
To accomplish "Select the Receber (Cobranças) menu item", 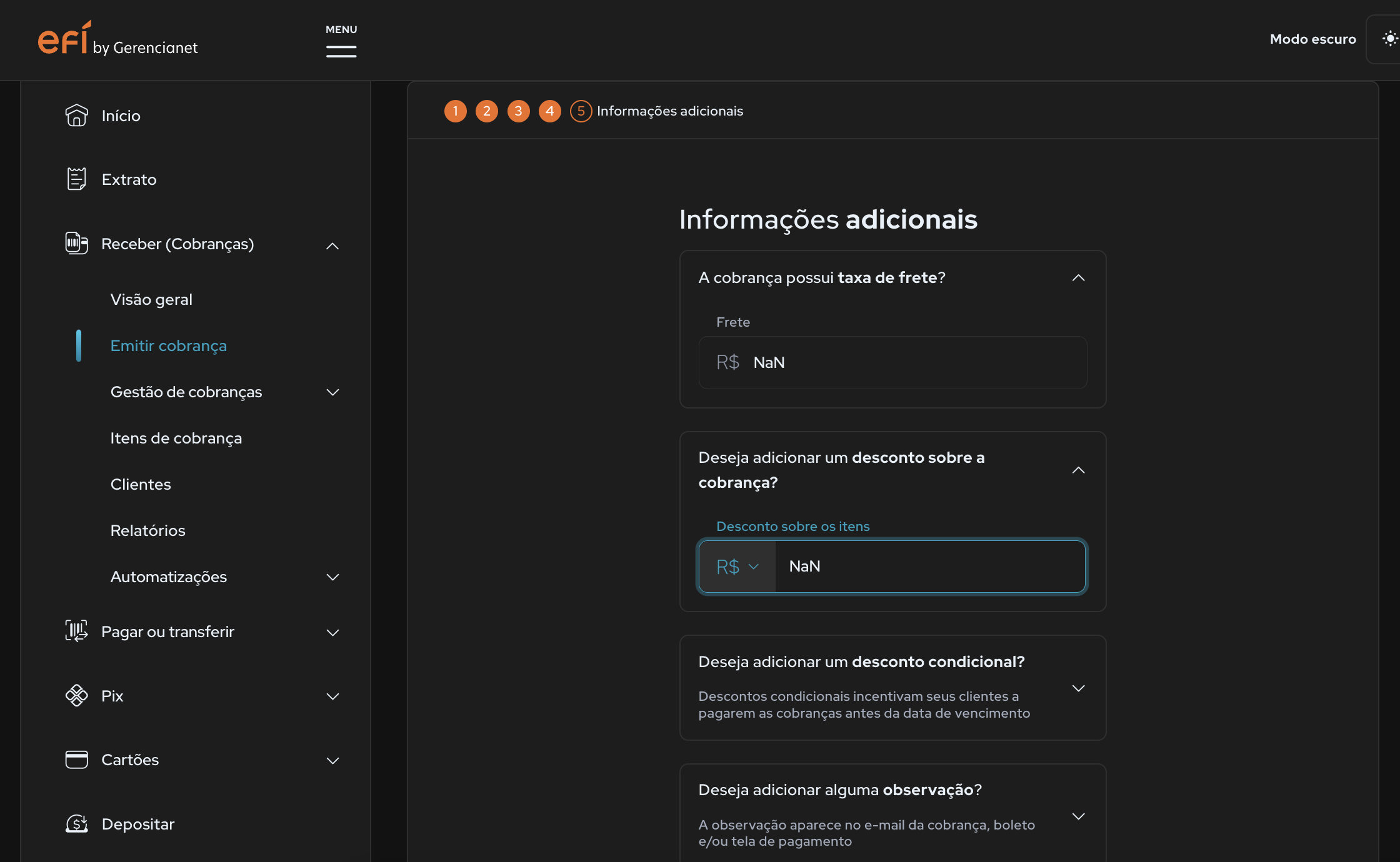I will coord(177,244).
